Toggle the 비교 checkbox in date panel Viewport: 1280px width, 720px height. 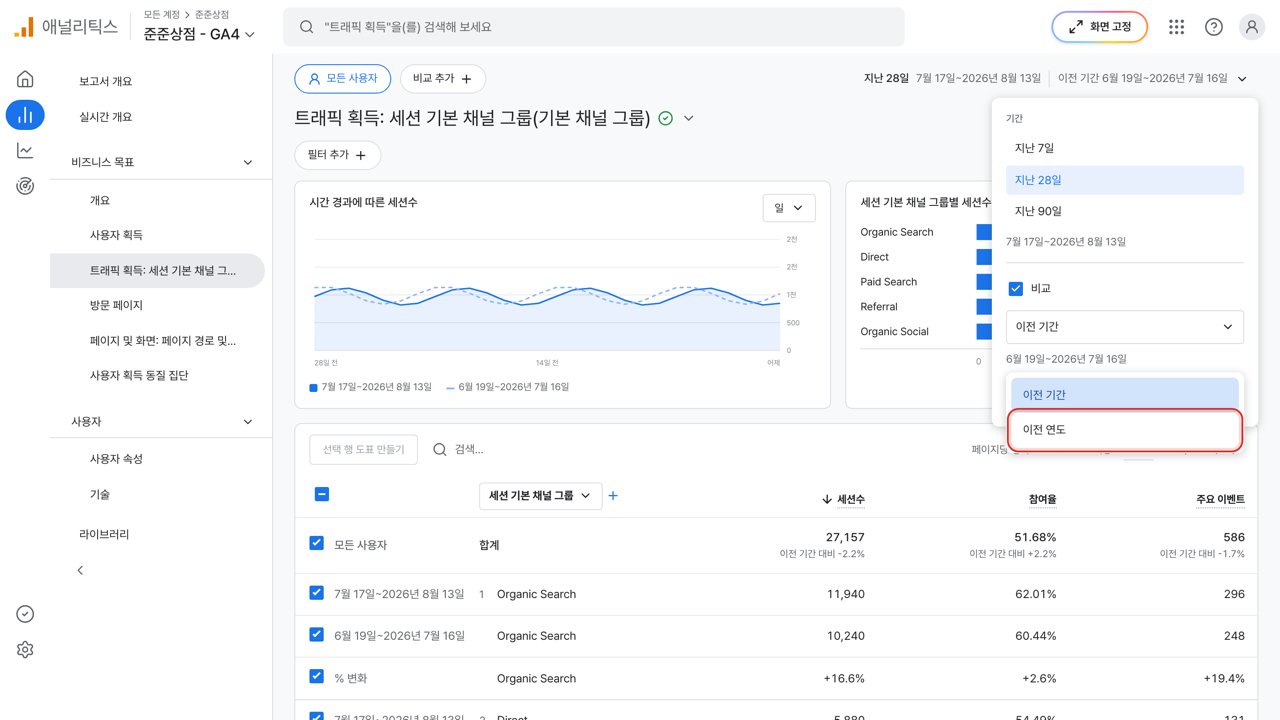1016,288
